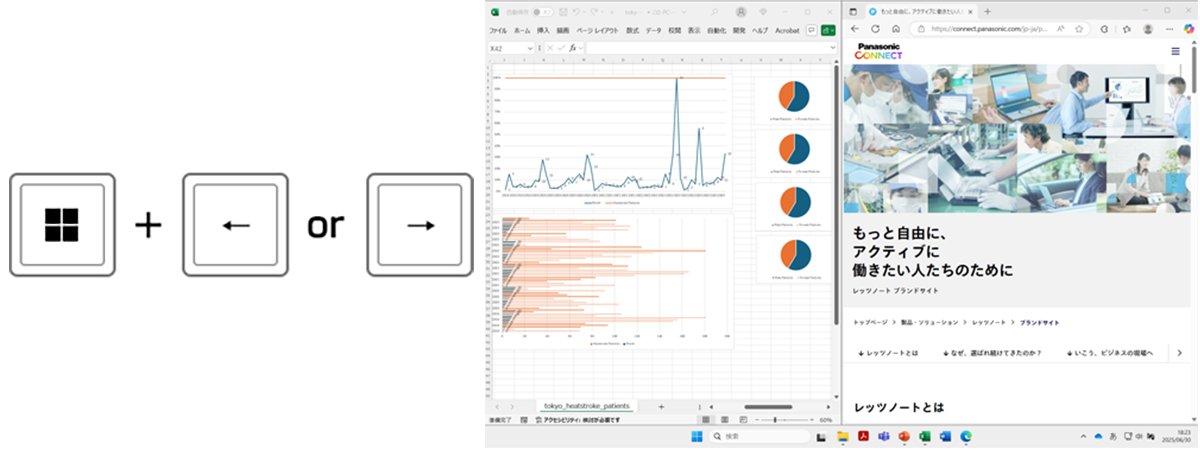Image resolution: width=1200 pixels, height=450 pixels.
Task: Toggle the AutoSave switch in Excel
Action: tap(543, 12)
